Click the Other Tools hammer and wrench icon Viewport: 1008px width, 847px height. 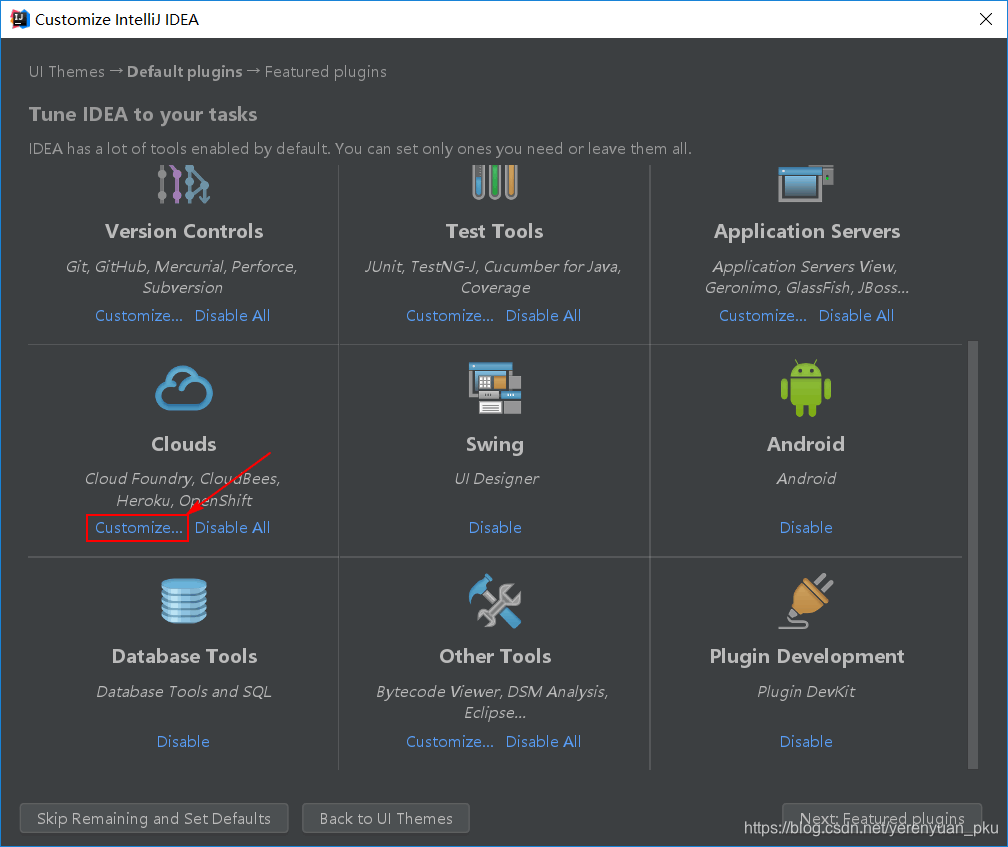pos(494,601)
